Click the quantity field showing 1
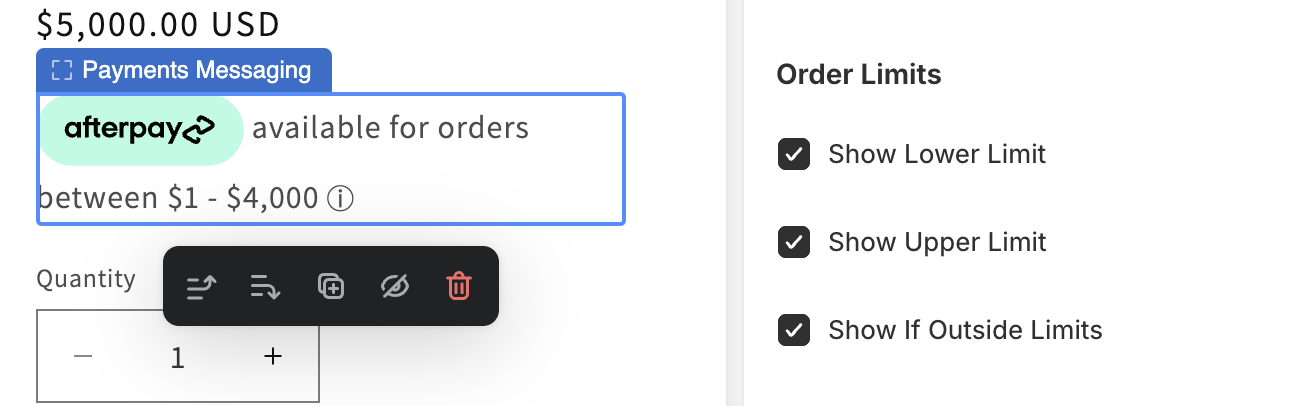This screenshot has width=1312, height=406. [178, 357]
